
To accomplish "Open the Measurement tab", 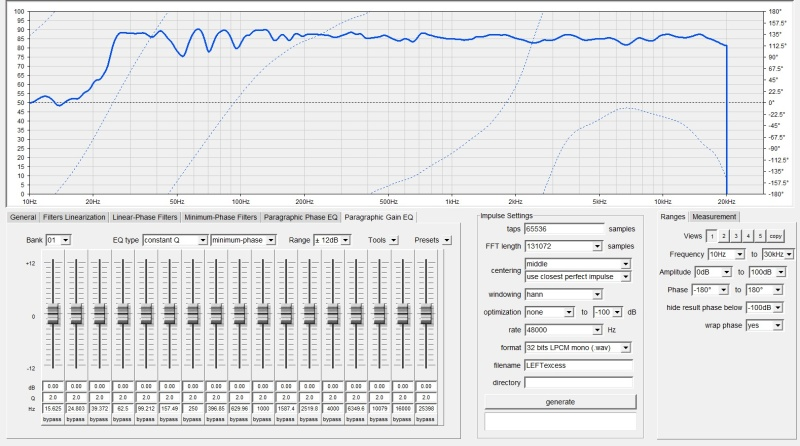I will (x=715, y=216).
